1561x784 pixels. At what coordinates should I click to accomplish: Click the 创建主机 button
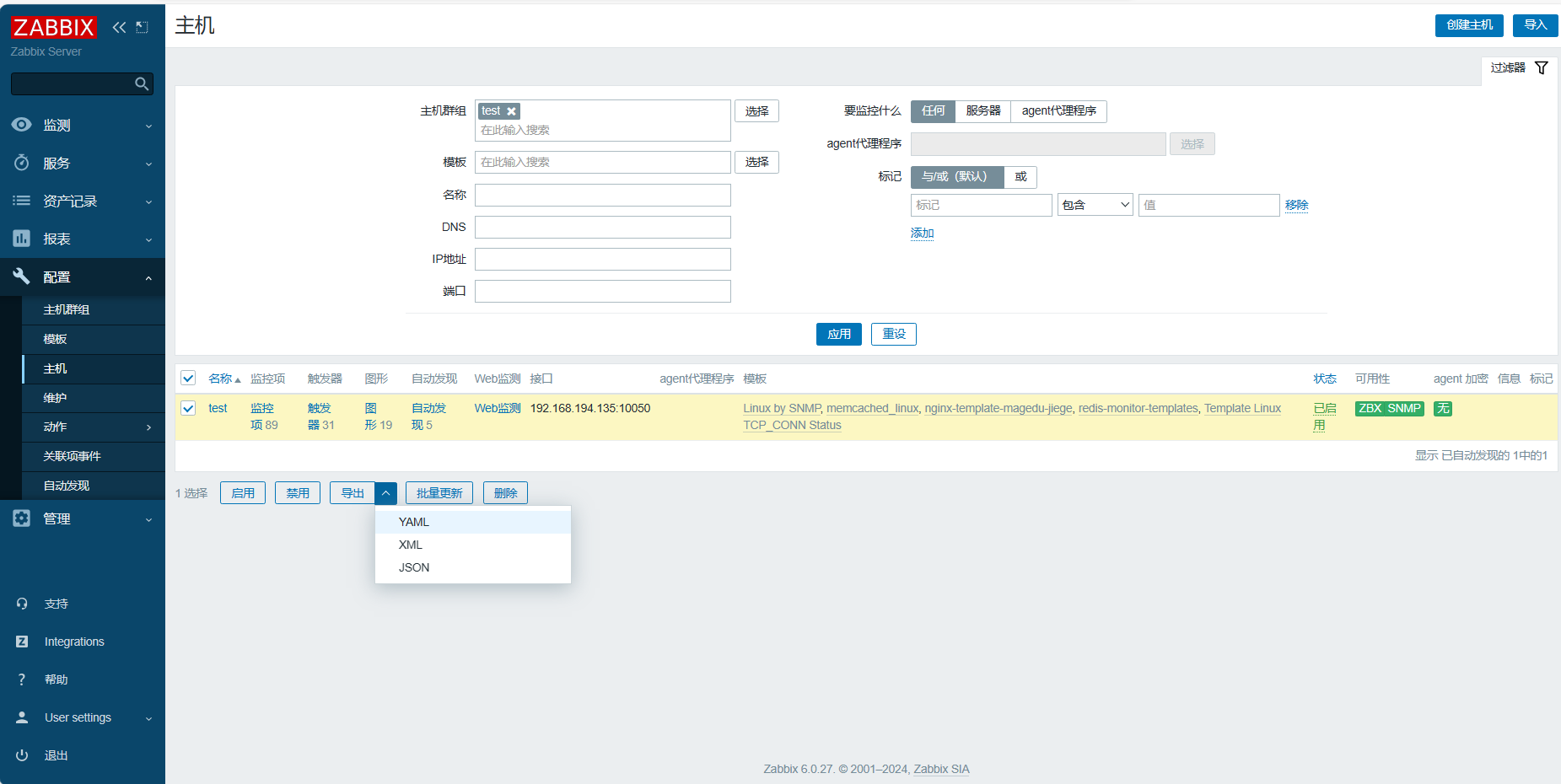point(1469,25)
